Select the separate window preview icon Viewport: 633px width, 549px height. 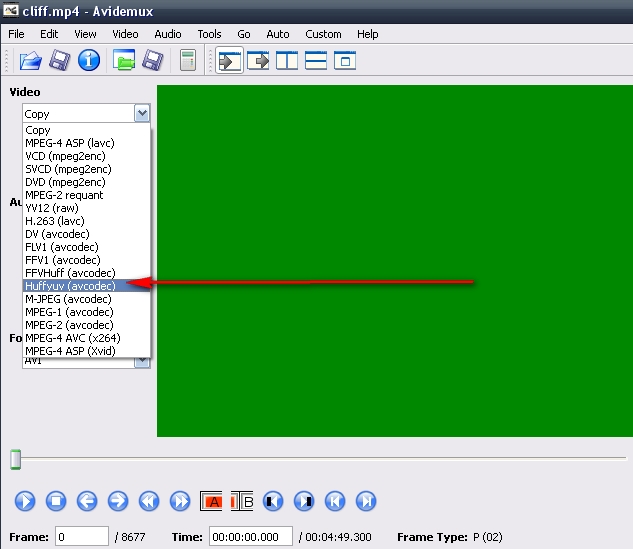[345, 61]
